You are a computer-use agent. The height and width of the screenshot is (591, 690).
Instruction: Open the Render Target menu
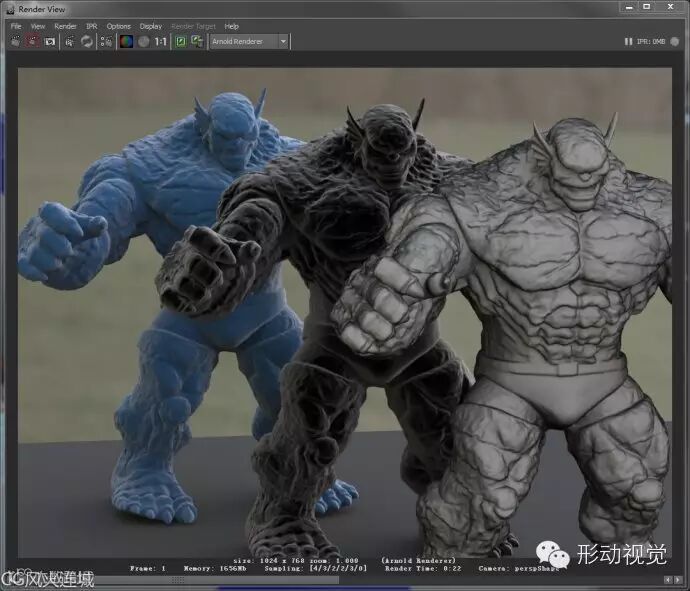click(194, 26)
